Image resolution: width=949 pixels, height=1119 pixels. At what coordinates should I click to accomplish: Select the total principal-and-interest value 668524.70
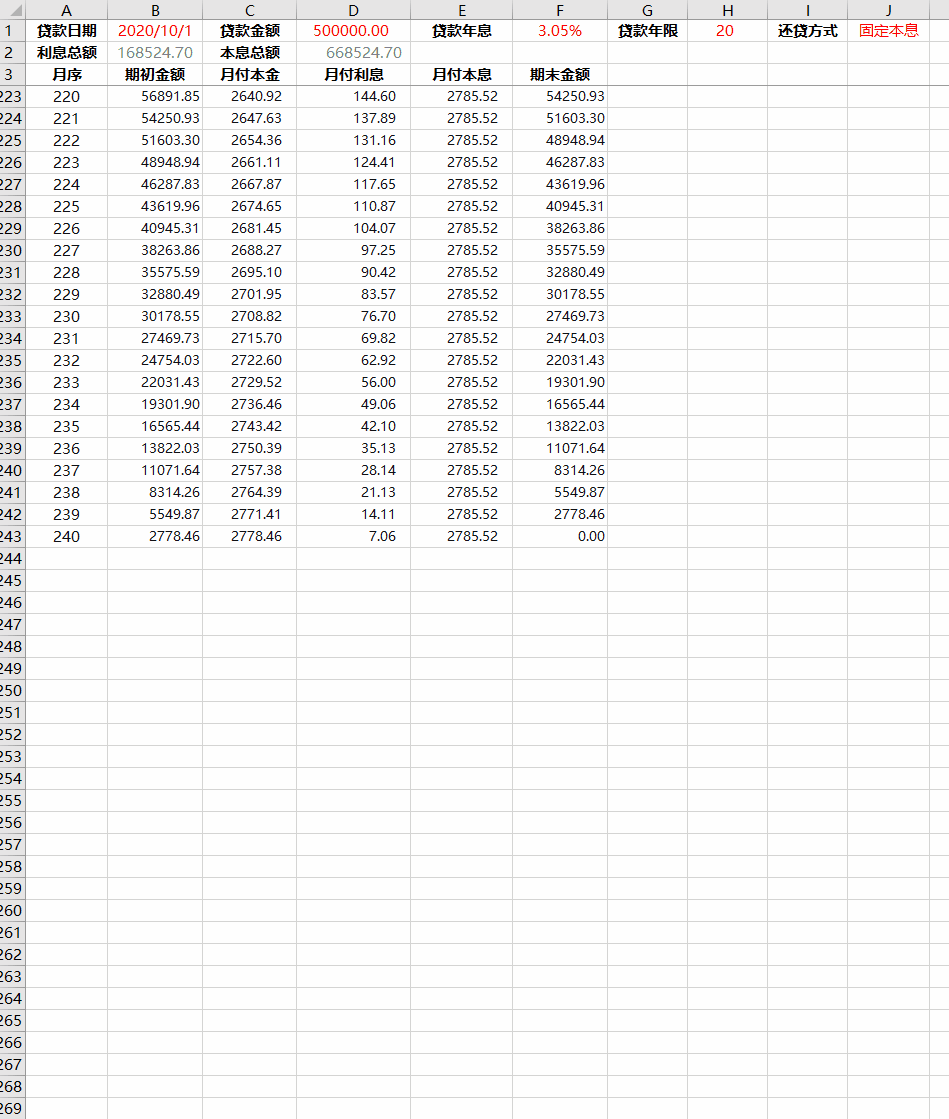pos(364,53)
